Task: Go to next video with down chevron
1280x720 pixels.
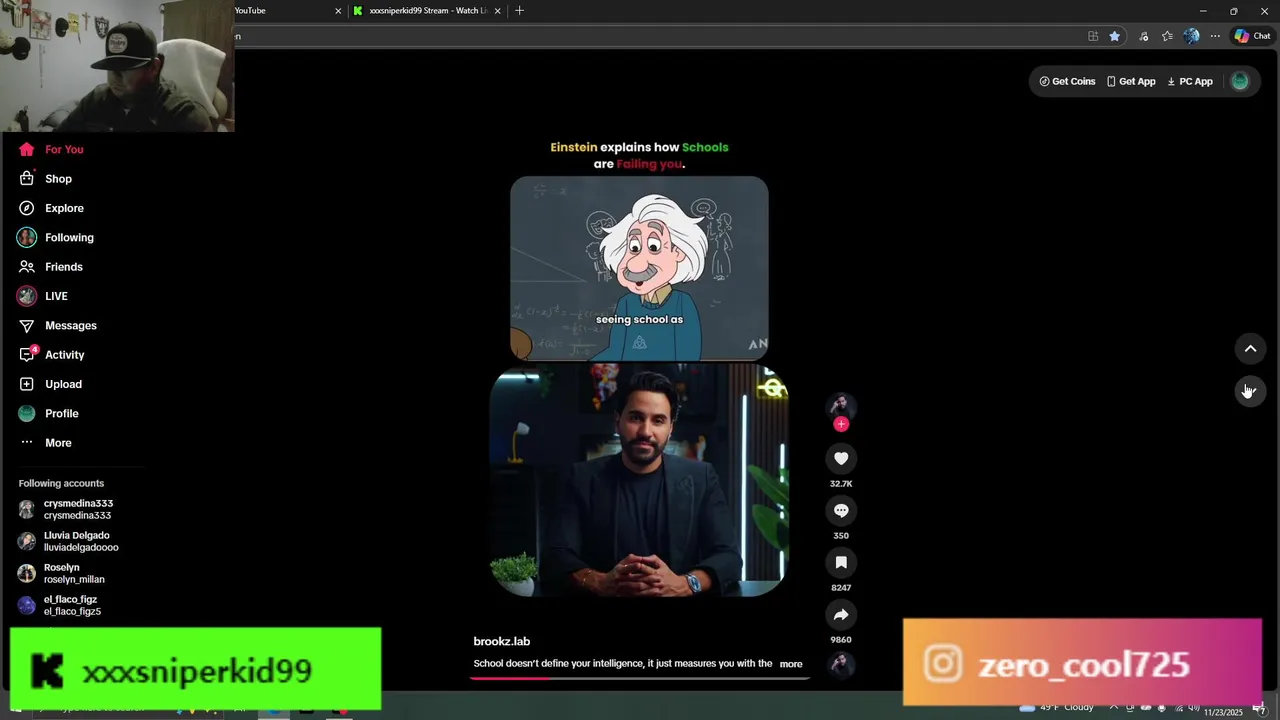Action: pos(1250,390)
